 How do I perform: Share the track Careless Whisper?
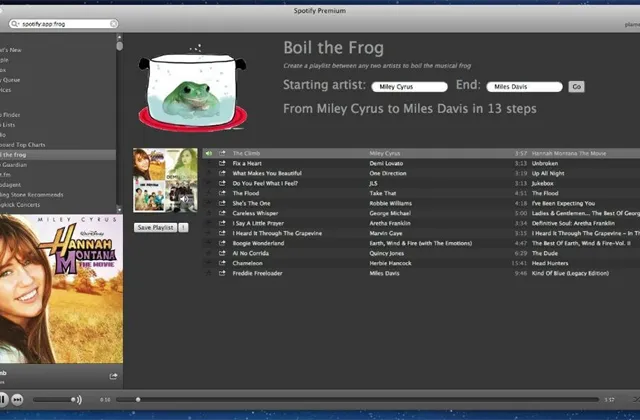point(222,213)
